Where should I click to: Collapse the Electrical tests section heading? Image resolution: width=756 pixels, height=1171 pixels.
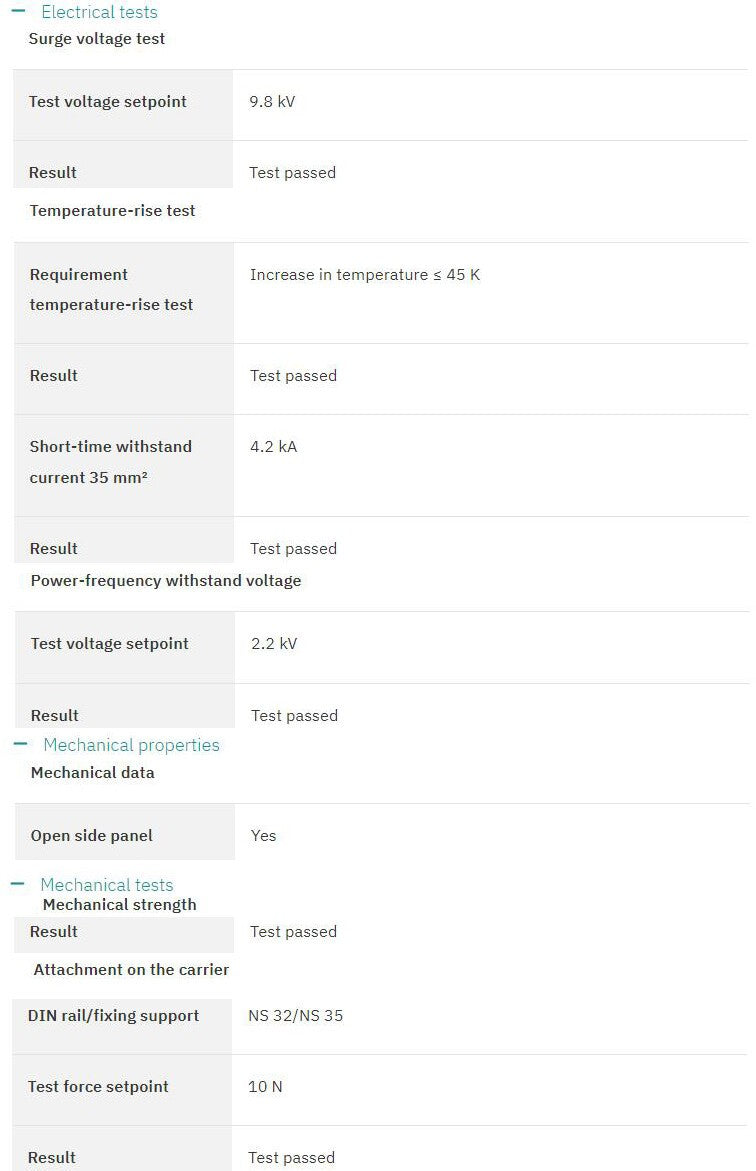[x=99, y=12]
